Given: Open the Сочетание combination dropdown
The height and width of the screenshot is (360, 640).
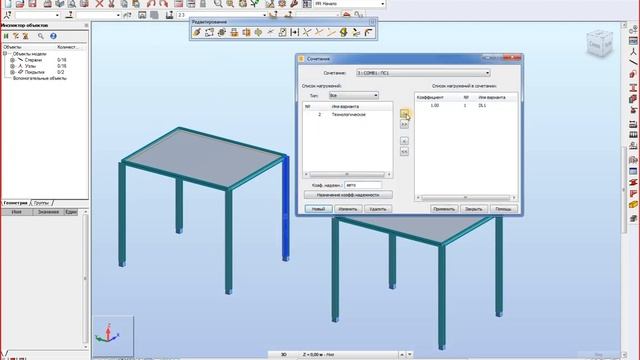Looking at the screenshot, I should click(x=423, y=73).
